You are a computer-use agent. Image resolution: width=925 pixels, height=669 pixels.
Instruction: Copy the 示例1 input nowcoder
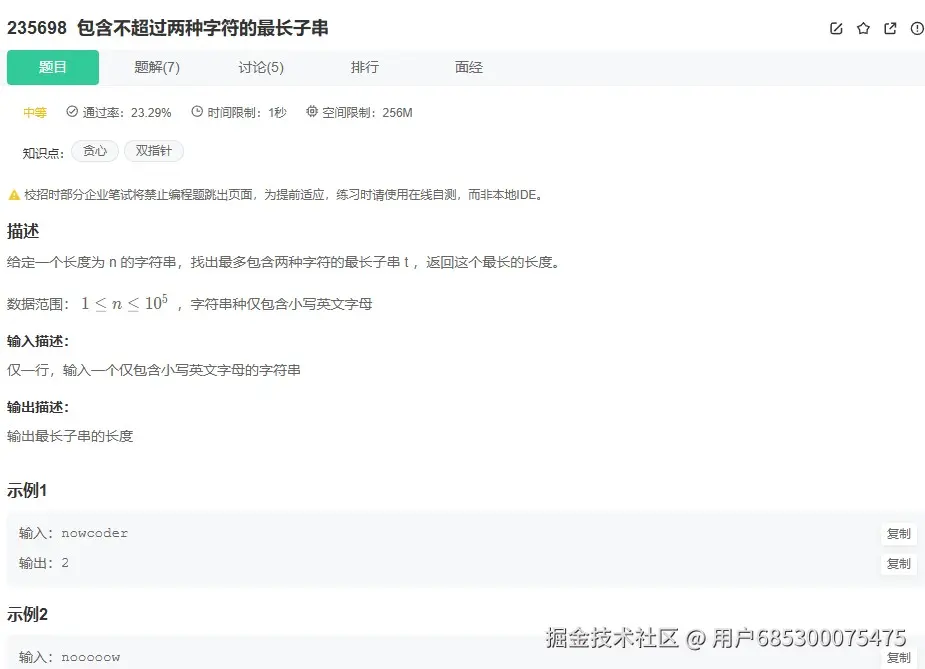[x=897, y=533]
